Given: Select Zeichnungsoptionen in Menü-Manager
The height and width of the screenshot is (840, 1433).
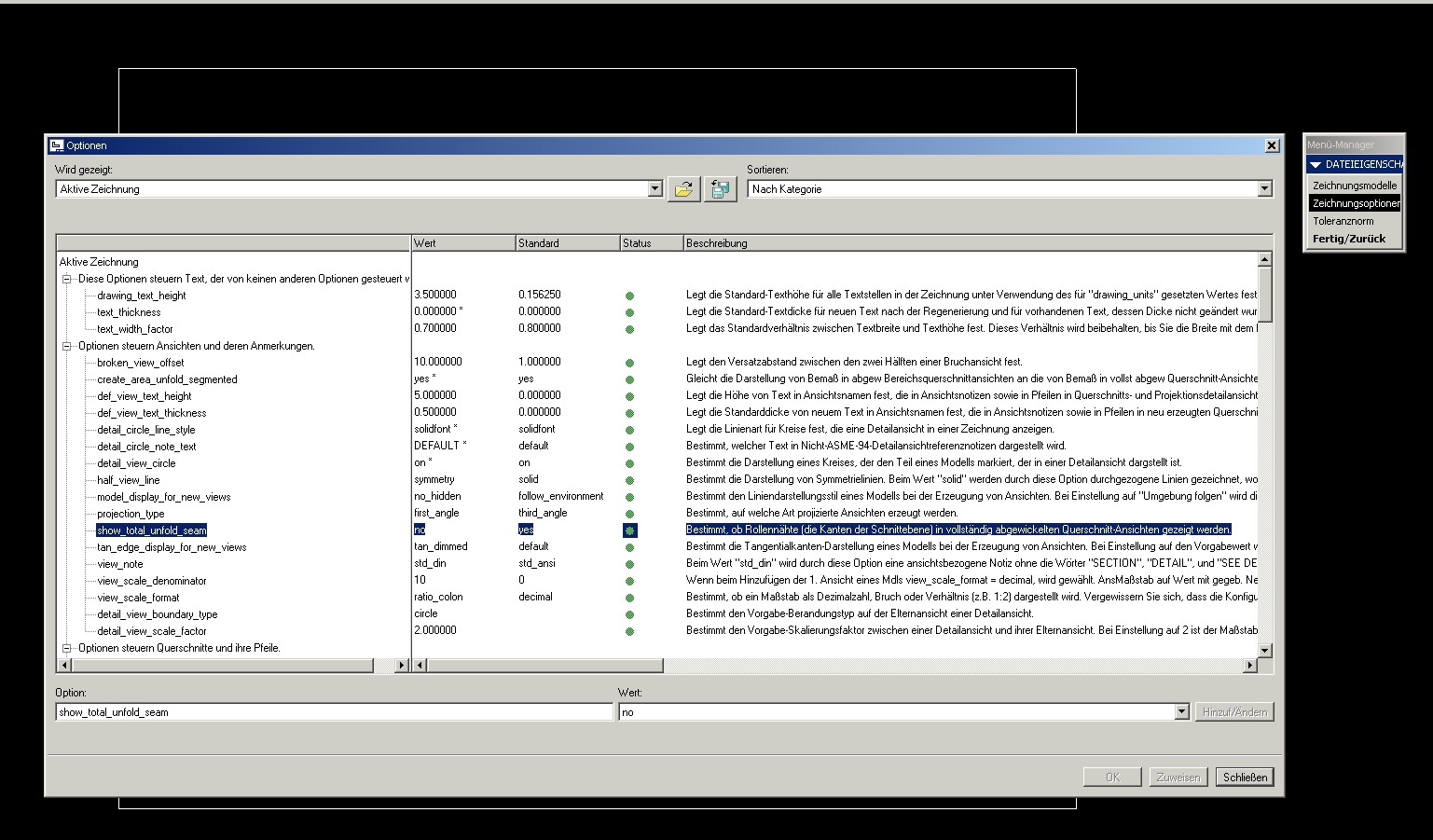Looking at the screenshot, I should pos(1356,203).
